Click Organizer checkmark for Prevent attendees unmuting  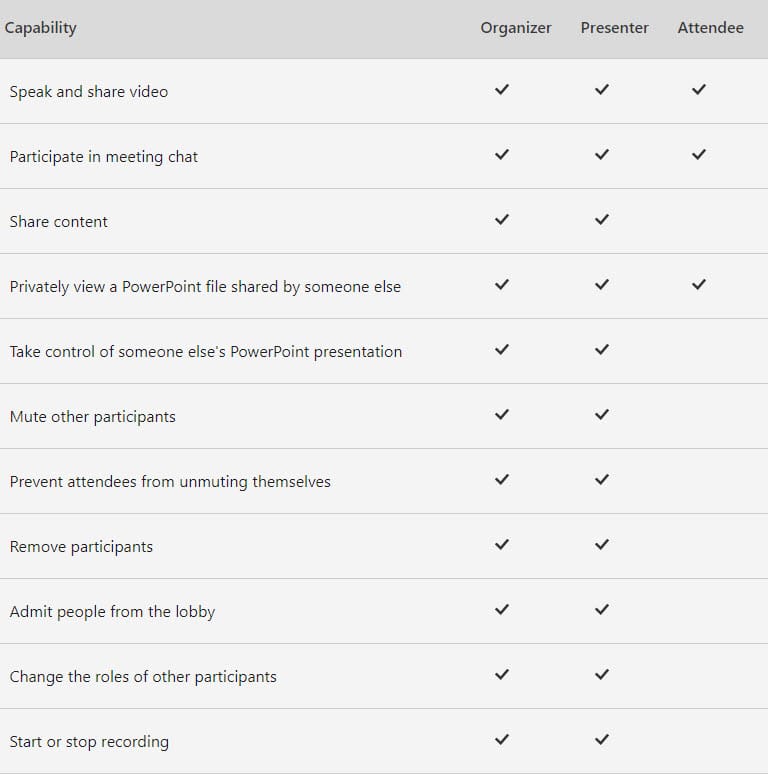(x=502, y=480)
